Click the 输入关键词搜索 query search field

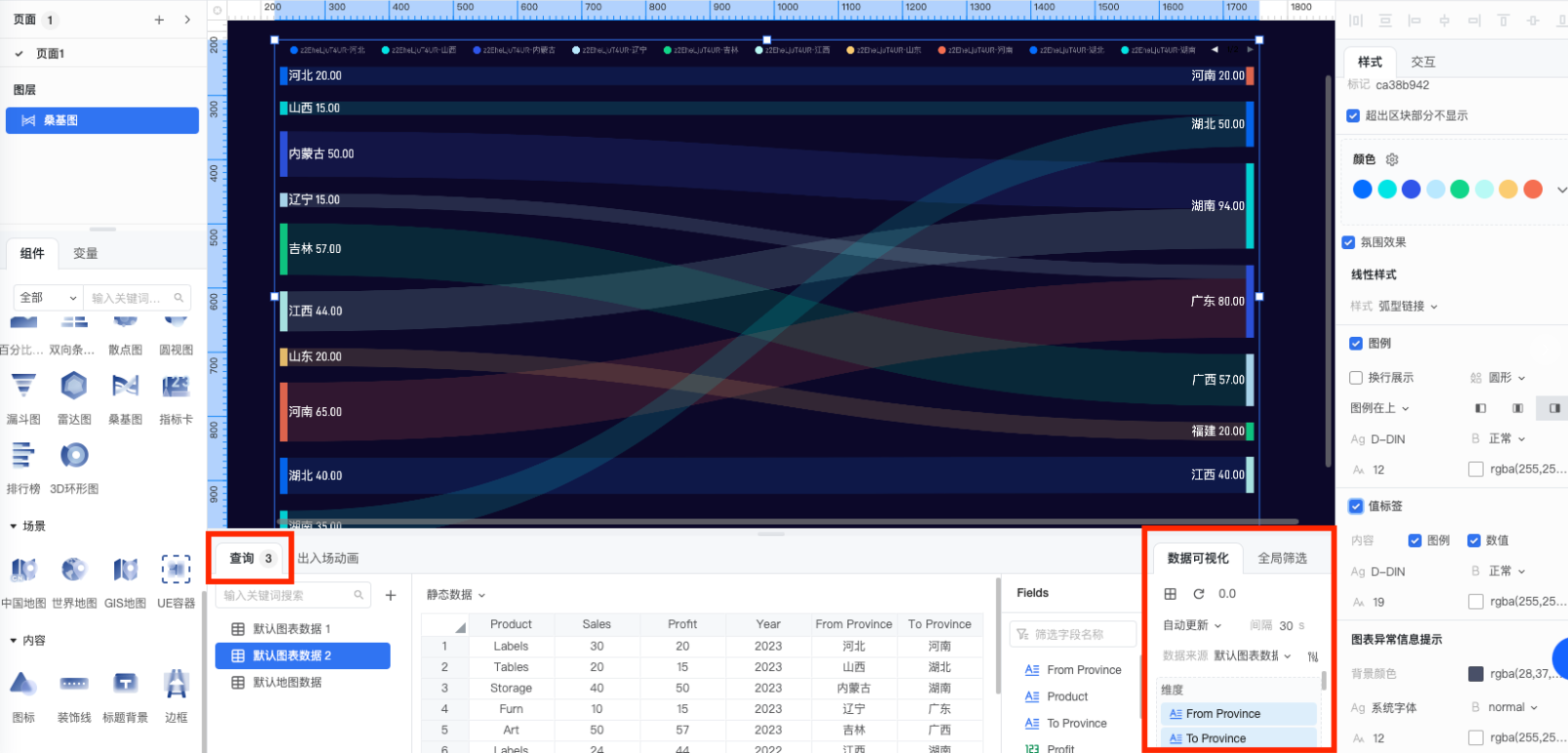[x=293, y=595]
